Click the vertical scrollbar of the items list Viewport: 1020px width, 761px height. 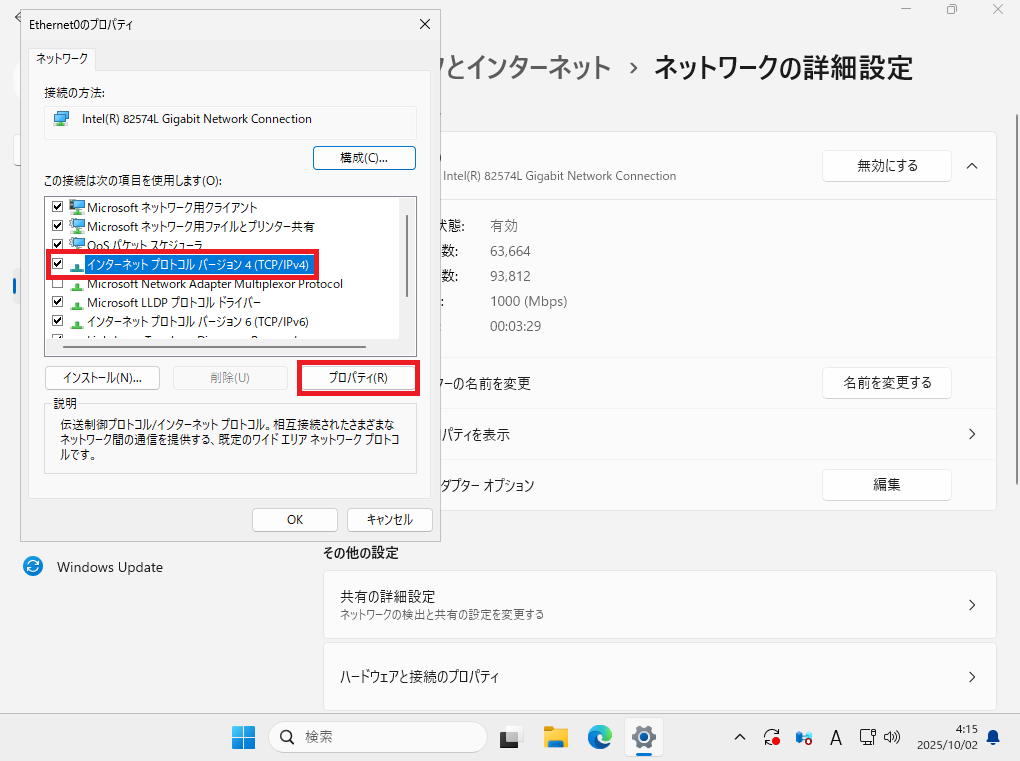coord(406,255)
